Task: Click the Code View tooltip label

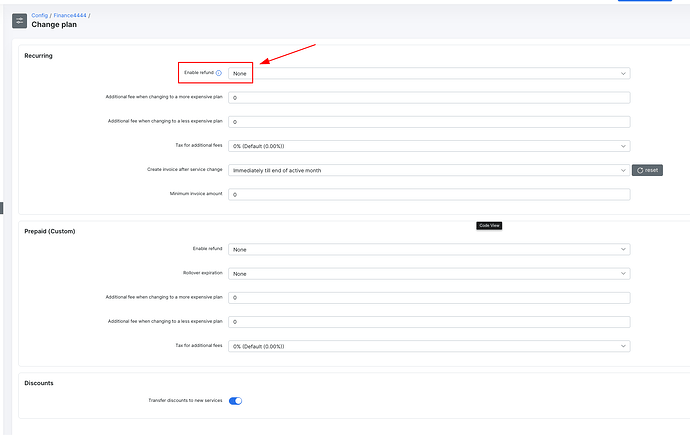Action: [489, 226]
